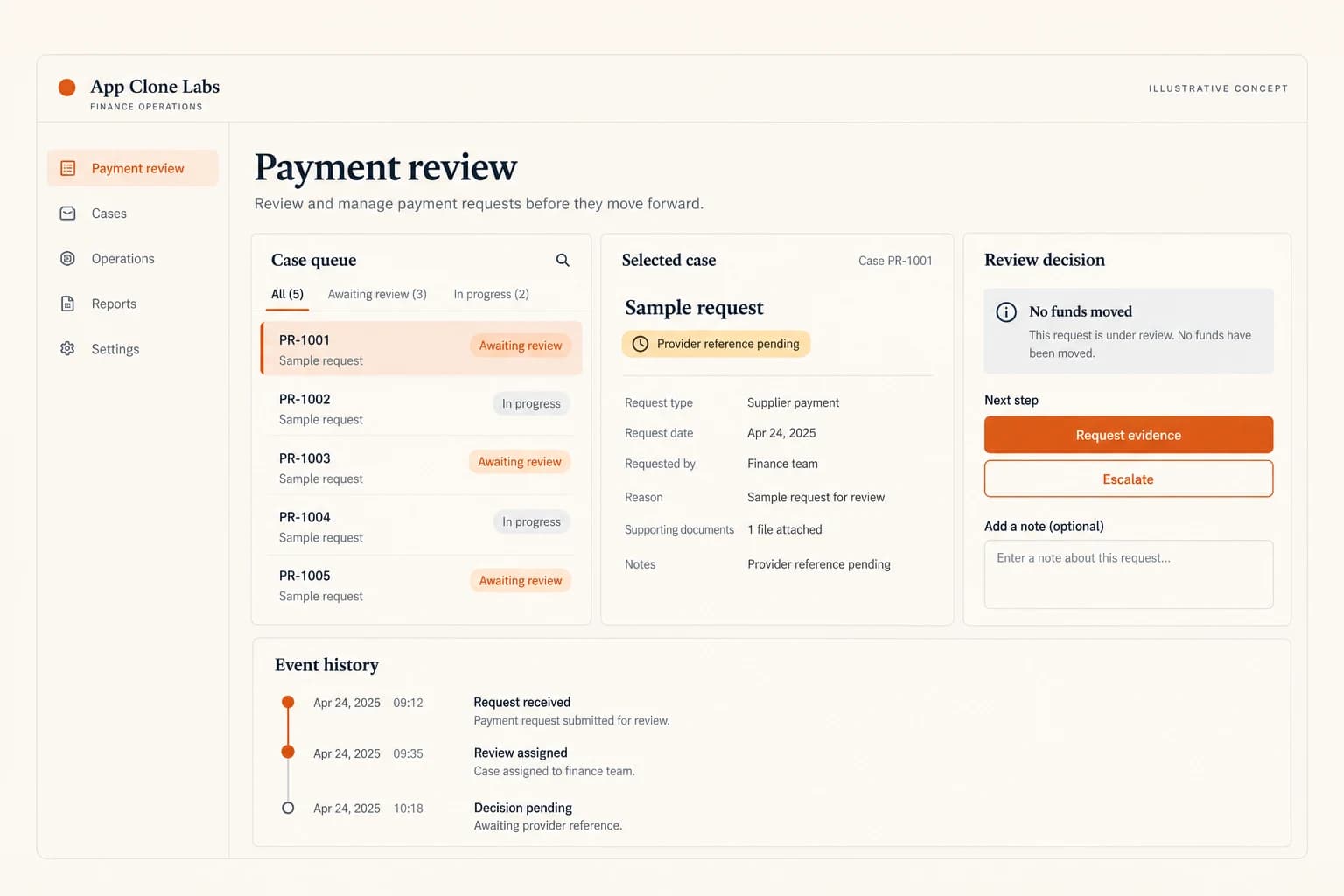Click Provider reference pending in Notes row
1344x896 pixels.
pyautogui.click(x=819, y=564)
